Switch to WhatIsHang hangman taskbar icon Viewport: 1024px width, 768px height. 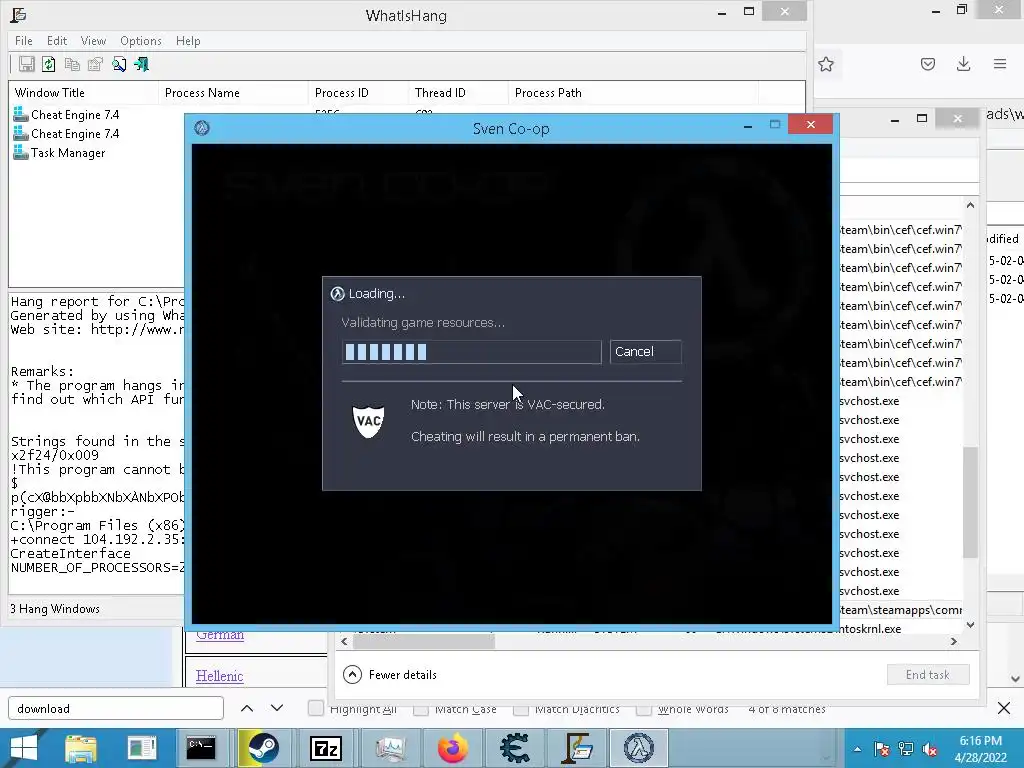coord(577,748)
